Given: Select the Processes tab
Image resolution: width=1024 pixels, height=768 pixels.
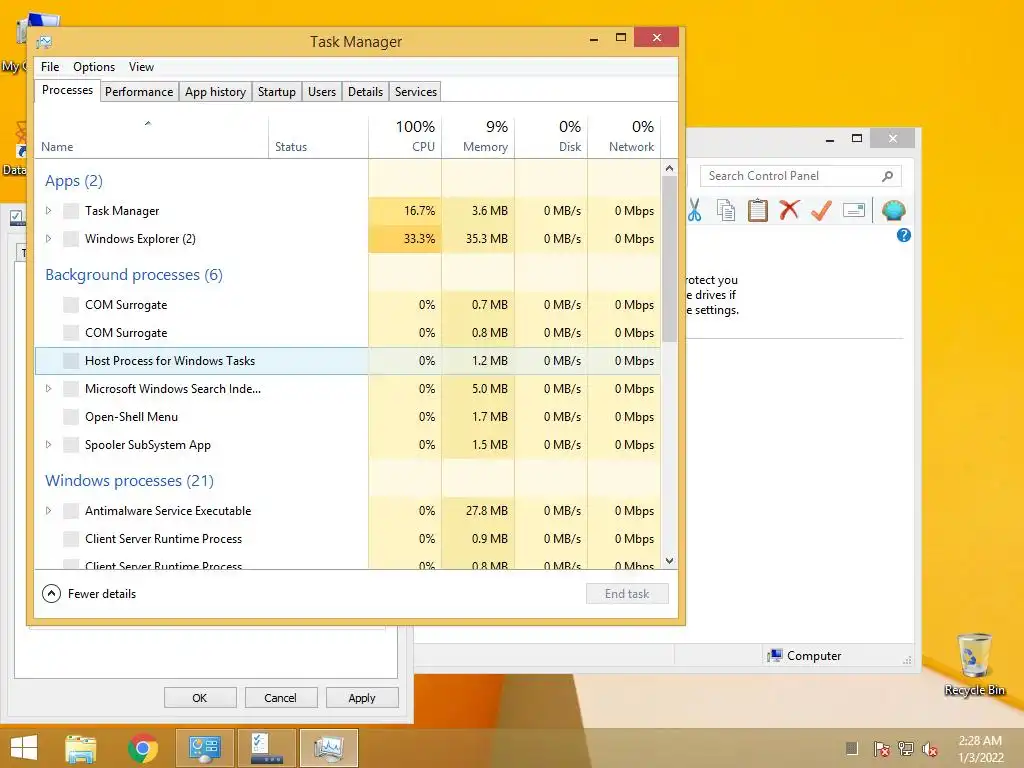Looking at the screenshot, I should 67,90.
